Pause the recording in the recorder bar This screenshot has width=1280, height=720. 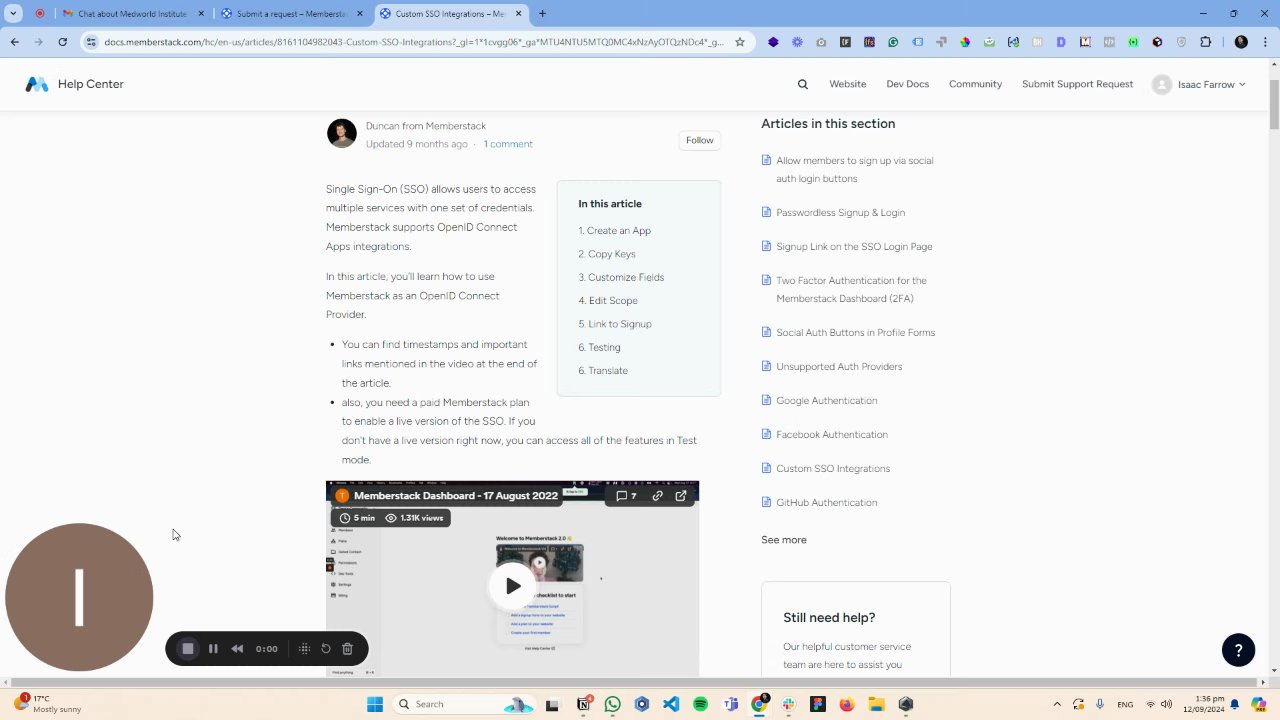click(213, 649)
